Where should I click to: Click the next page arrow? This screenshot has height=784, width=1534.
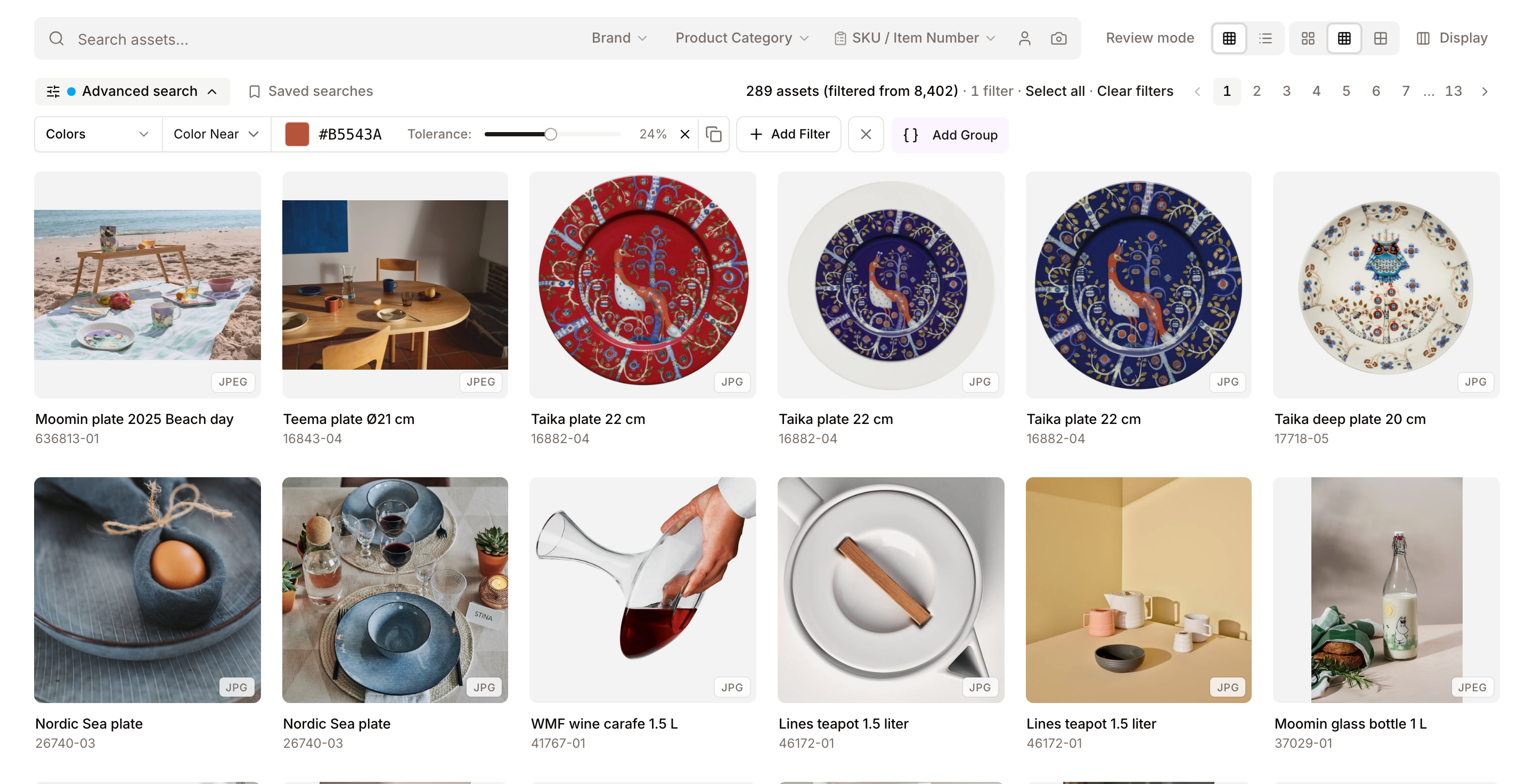click(x=1484, y=91)
